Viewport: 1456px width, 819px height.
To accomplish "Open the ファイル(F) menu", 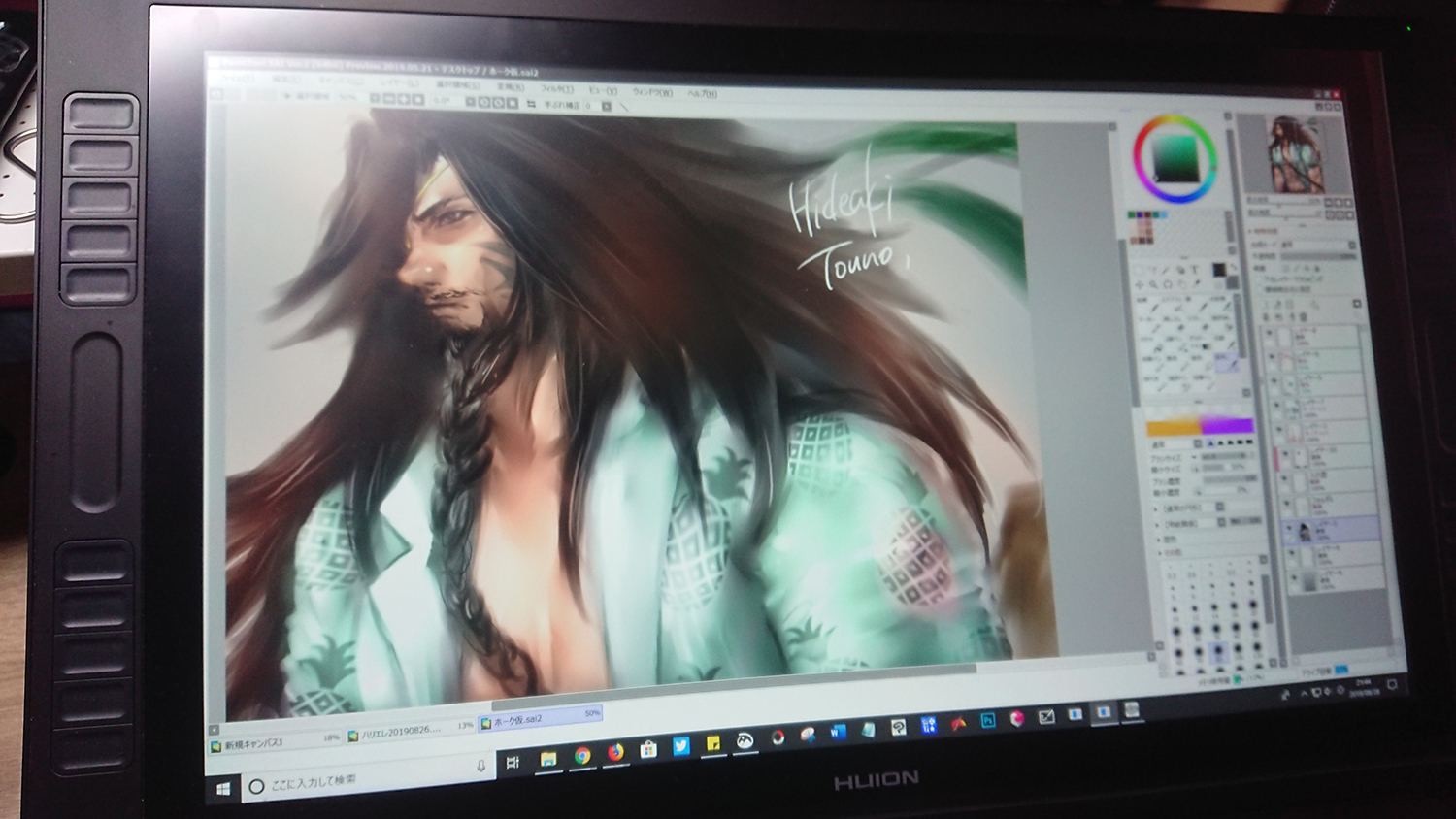I will (x=236, y=78).
